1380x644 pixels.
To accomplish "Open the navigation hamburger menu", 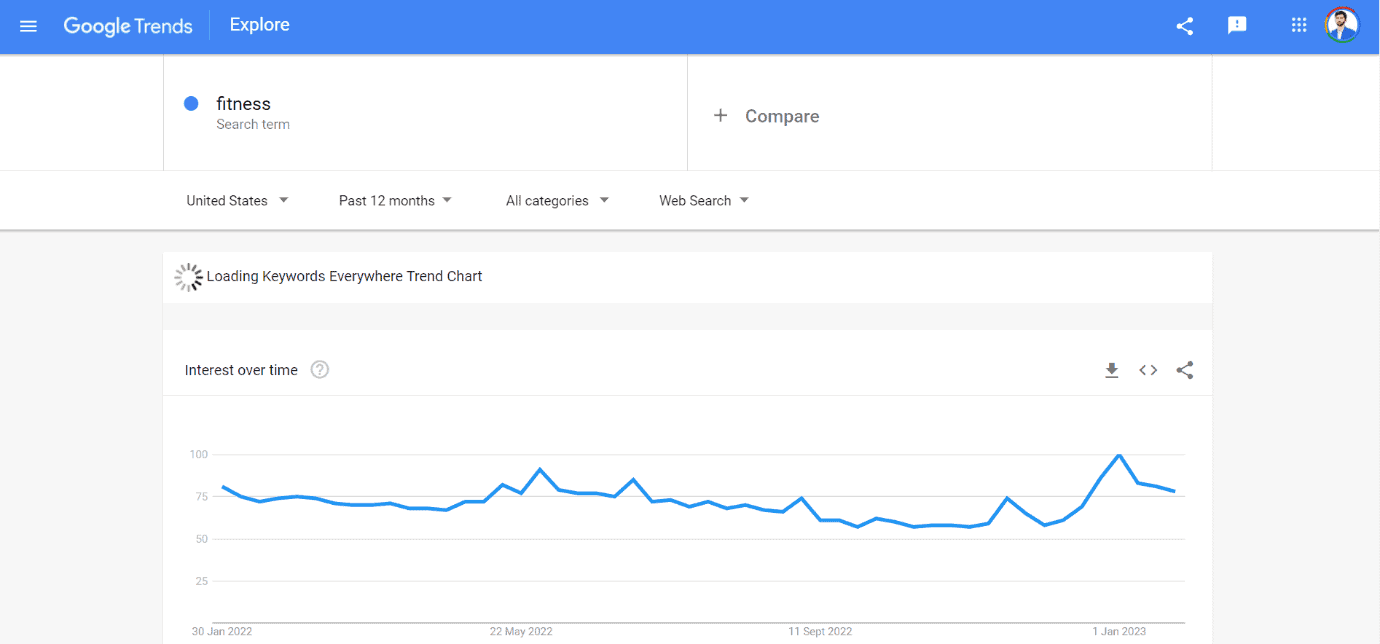I will pos(28,26).
